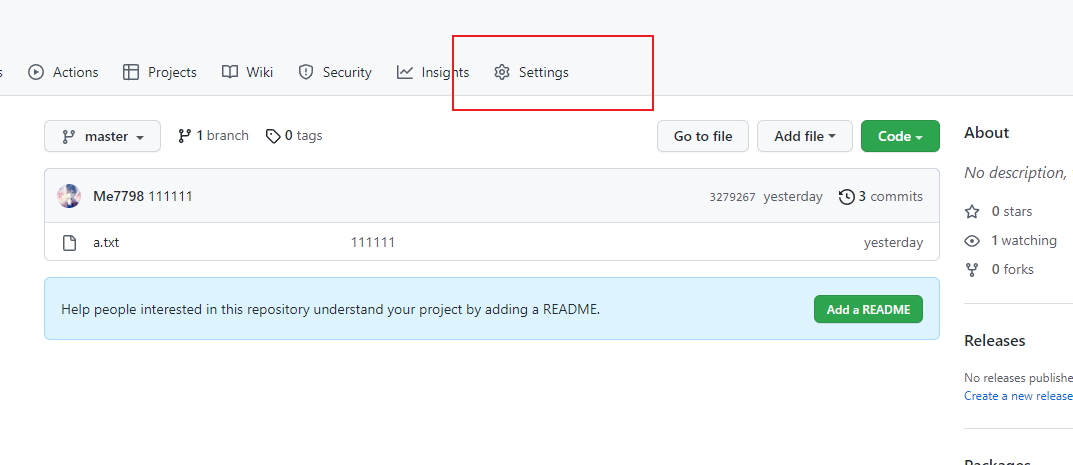Click the star icon in About
Screen dimensions: 1073x465
click(972, 212)
